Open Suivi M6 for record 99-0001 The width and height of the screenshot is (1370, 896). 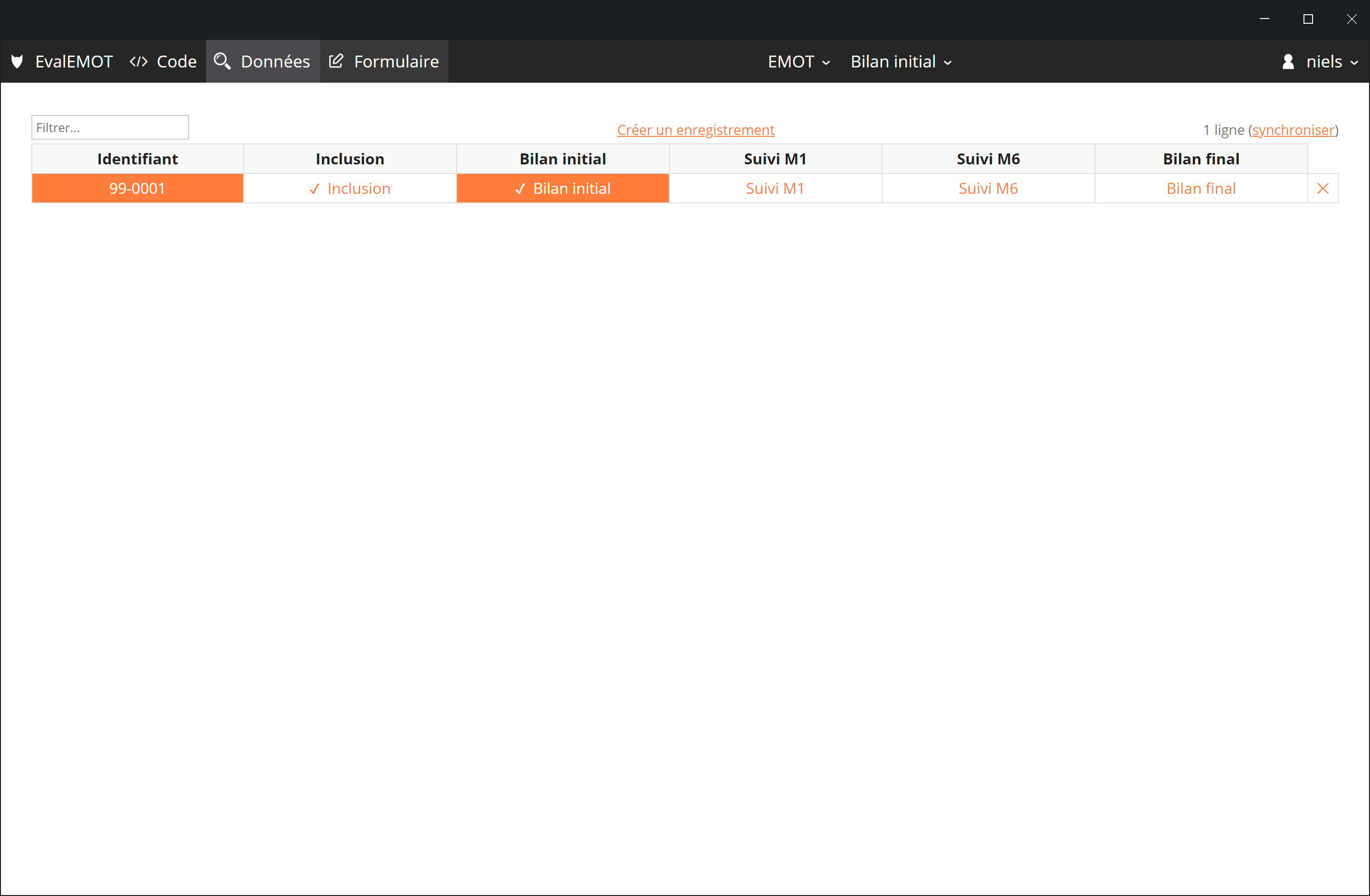(x=988, y=189)
